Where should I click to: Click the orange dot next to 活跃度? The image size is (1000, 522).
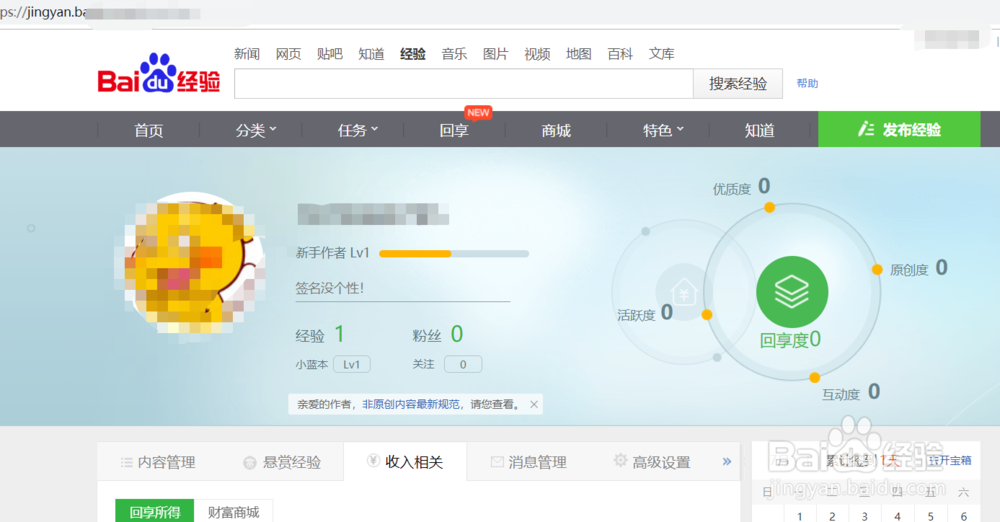[x=707, y=315]
